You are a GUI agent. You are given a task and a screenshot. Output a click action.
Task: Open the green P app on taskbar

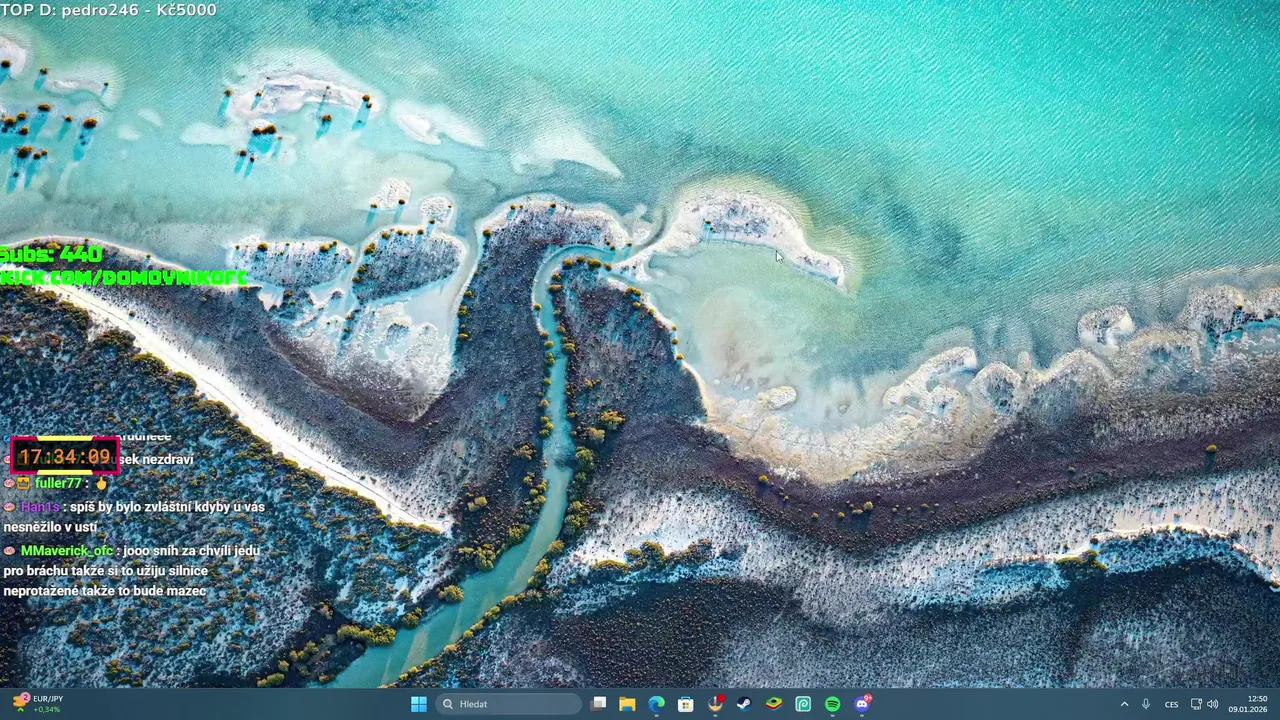coord(803,704)
